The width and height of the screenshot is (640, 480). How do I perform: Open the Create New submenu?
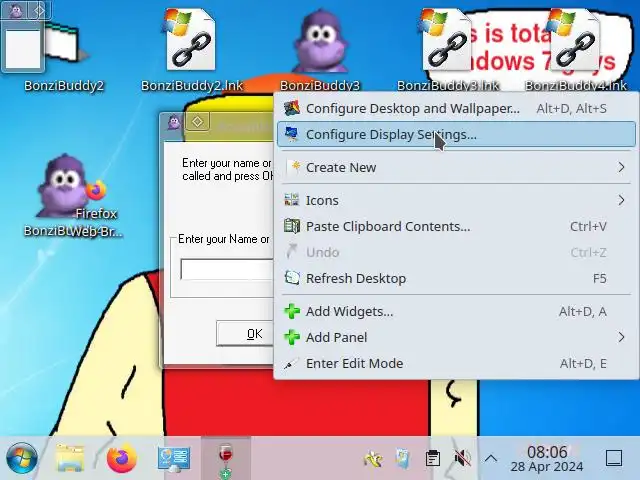tap(456, 167)
